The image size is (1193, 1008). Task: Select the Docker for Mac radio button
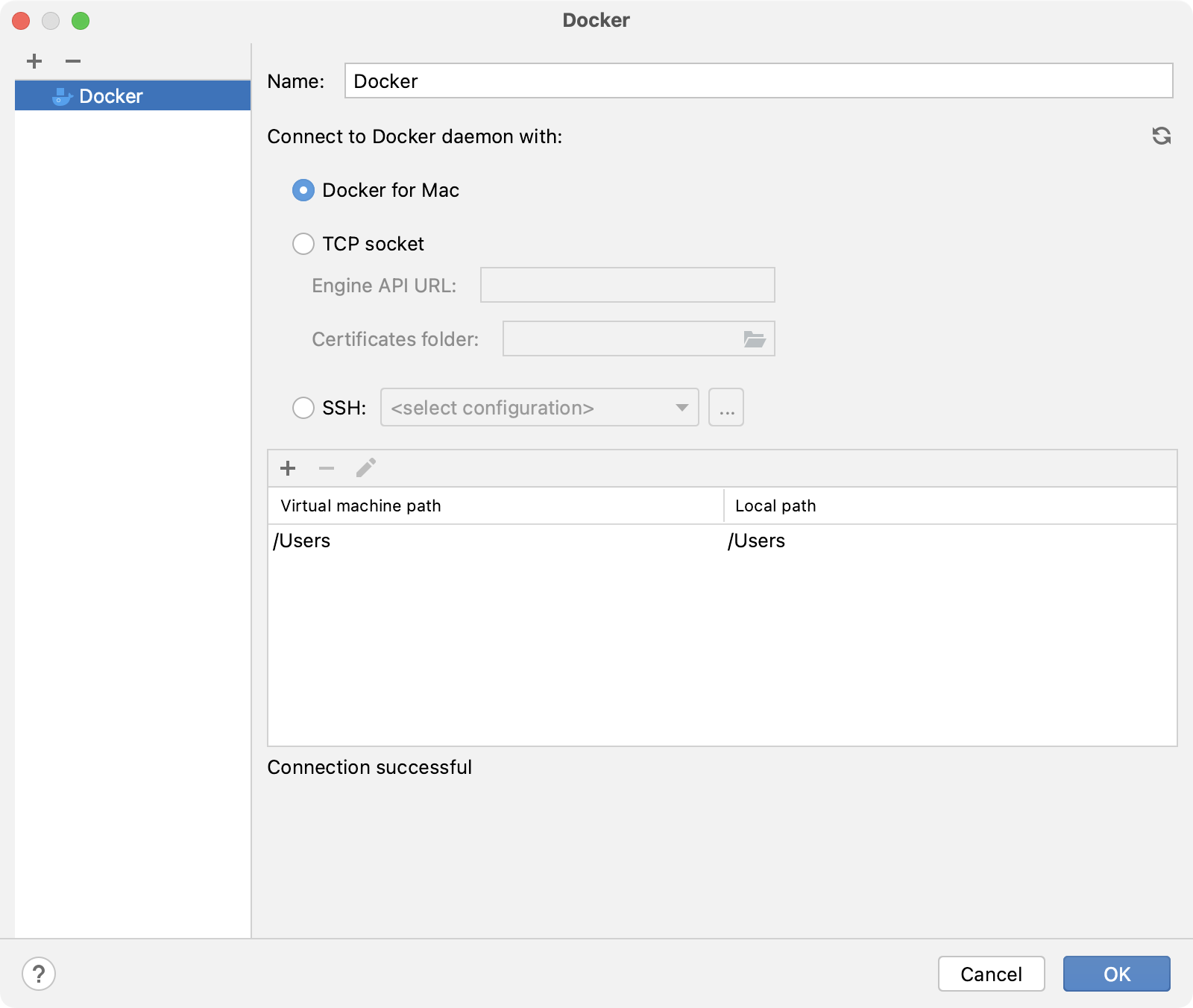[x=303, y=190]
